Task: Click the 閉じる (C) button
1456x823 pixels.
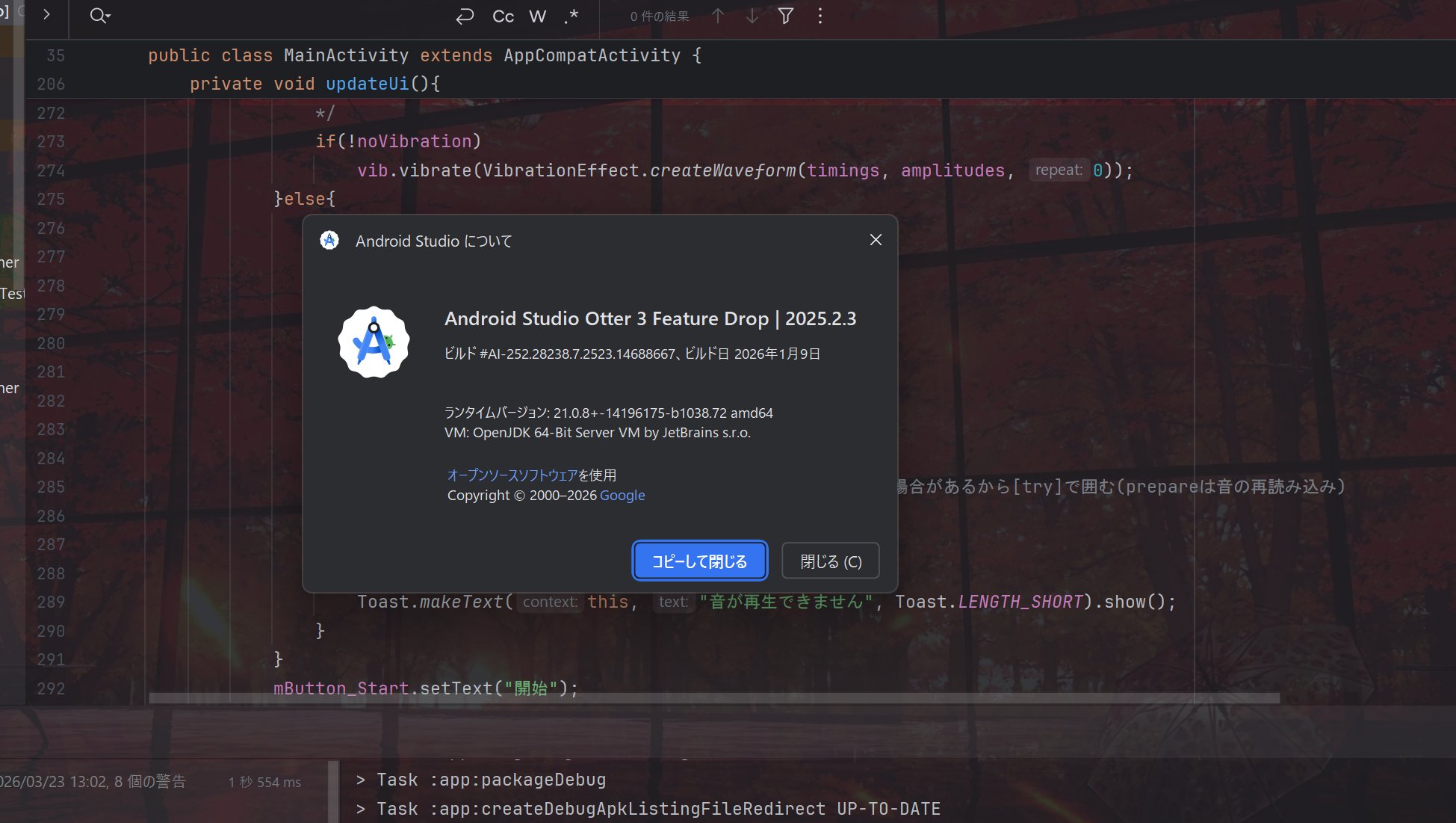Action: coord(830,561)
